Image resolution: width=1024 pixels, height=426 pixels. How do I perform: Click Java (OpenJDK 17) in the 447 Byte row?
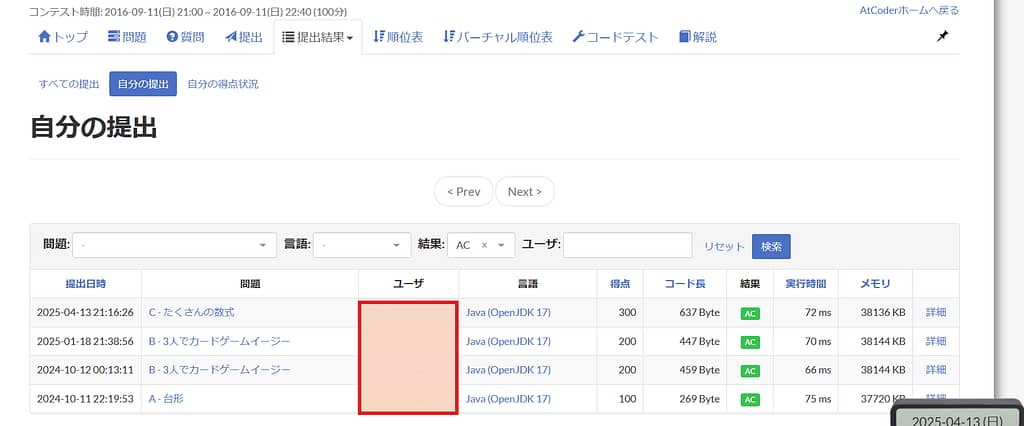(508, 341)
